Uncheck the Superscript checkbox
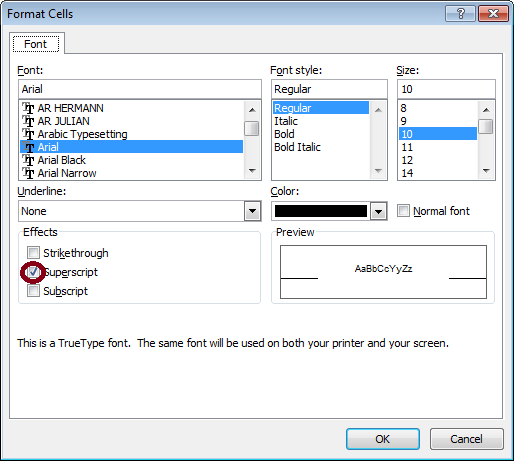The width and height of the screenshot is (514, 461). click(x=33, y=272)
